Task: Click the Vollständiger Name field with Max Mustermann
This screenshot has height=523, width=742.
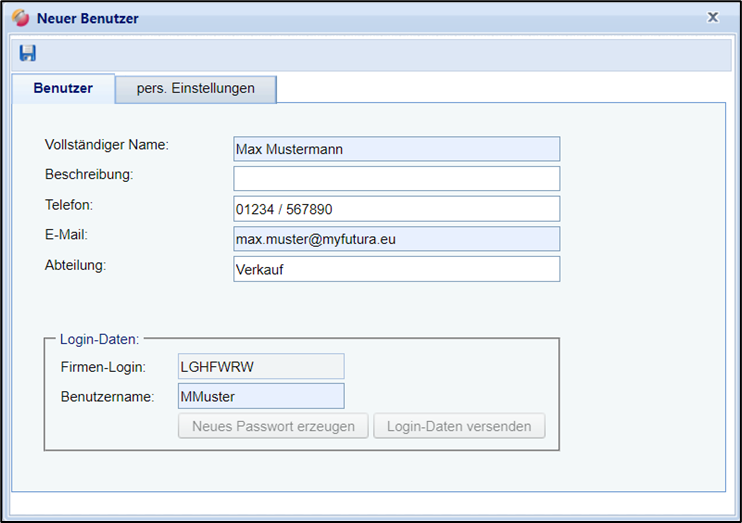Action: tap(396, 149)
